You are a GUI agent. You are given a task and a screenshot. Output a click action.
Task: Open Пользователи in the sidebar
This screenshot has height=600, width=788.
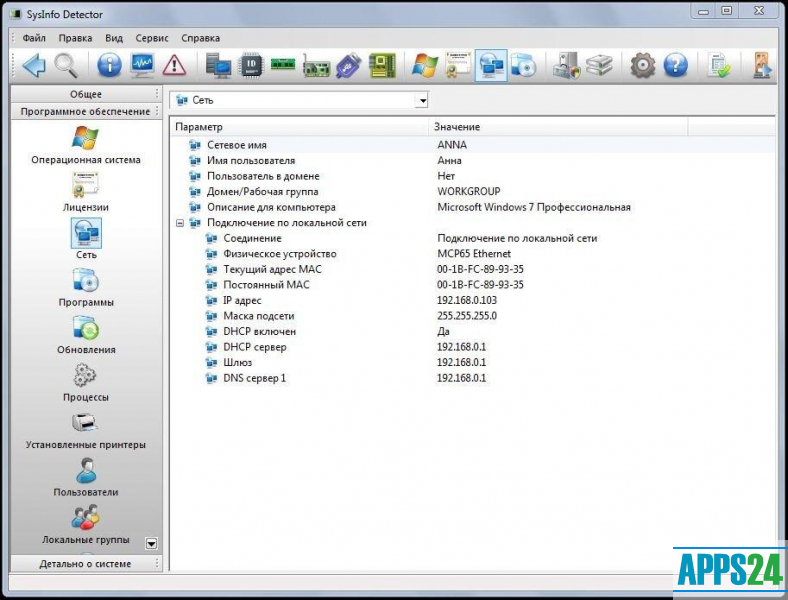(86, 477)
